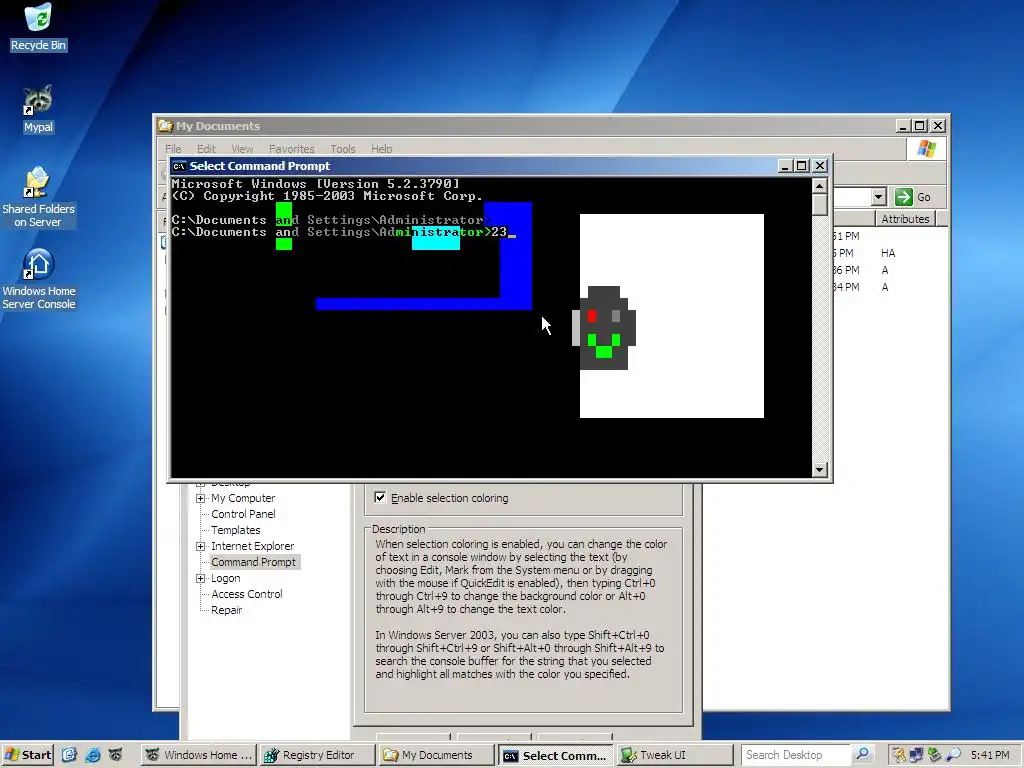Open Favorites menu in My Documents
Viewport: 1024px width, 768px height.
pos(291,149)
